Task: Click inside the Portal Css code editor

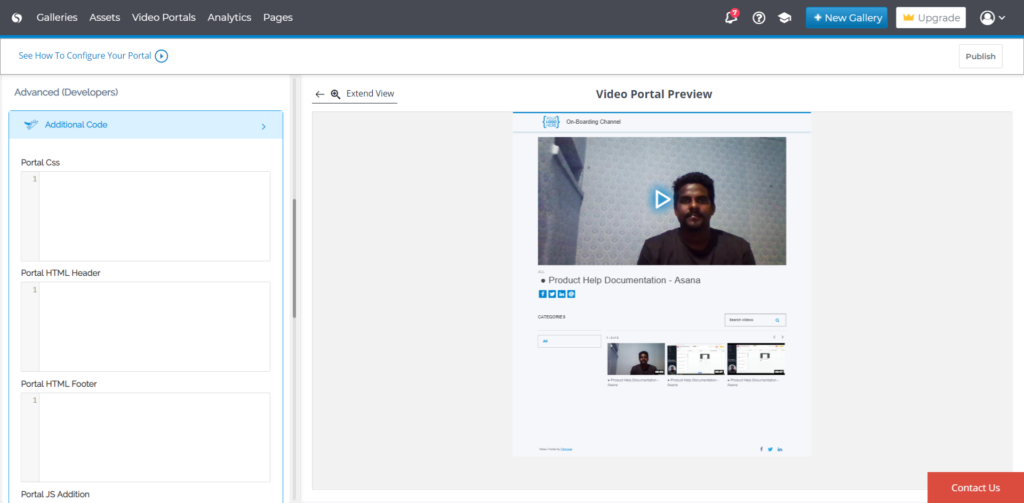Action: (x=154, y=216)
